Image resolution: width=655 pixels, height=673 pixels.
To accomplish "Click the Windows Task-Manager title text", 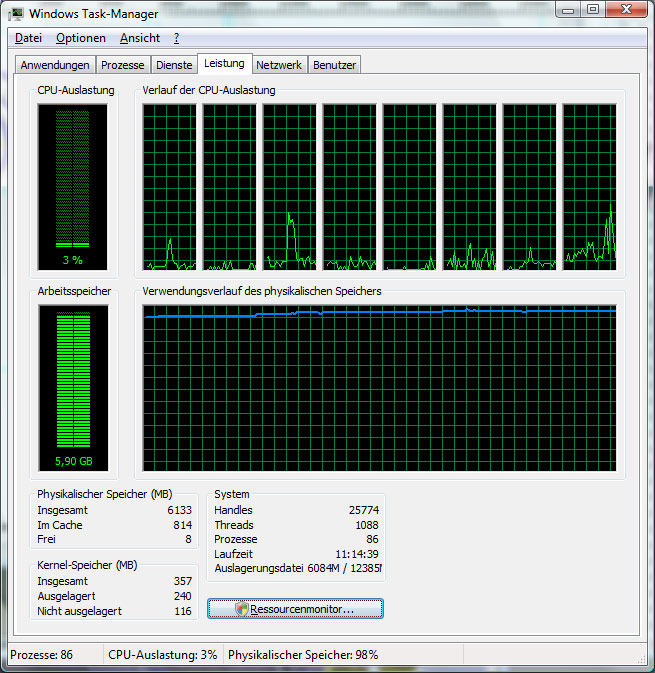I will [x=94, y=14].
